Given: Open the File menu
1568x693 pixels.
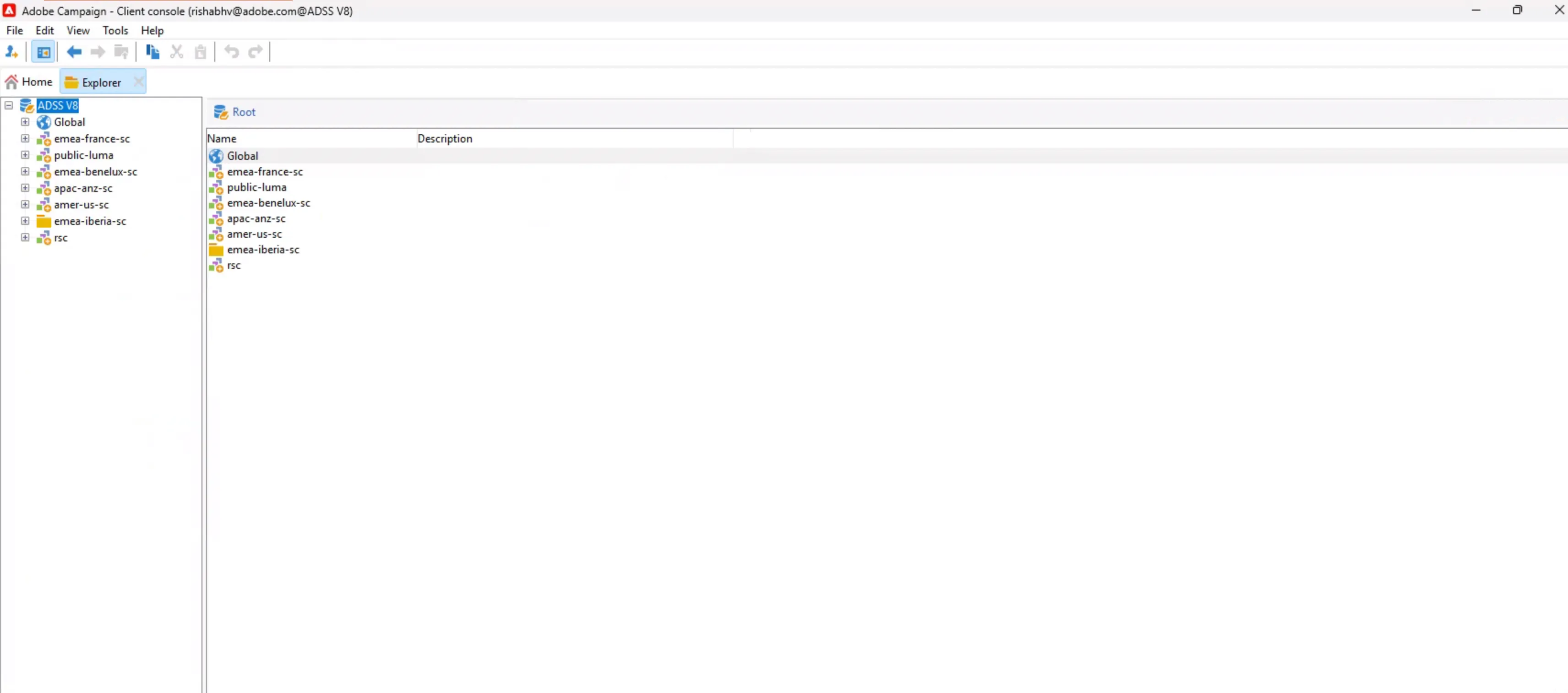Looking at the screenshot, I should (x=15, y=30).
